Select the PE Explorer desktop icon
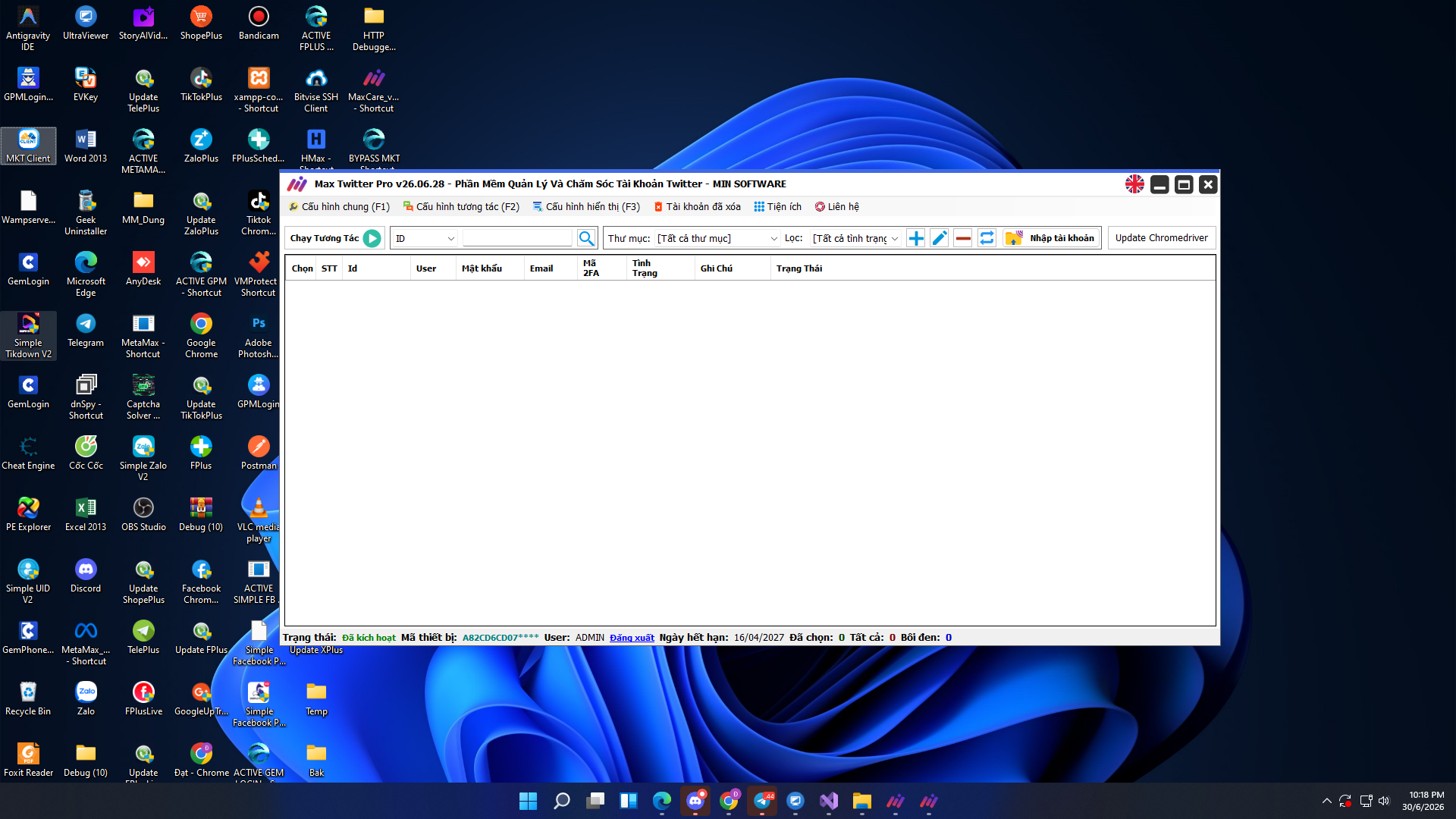Screen dimensions: 1456x819 coord(28,514)
